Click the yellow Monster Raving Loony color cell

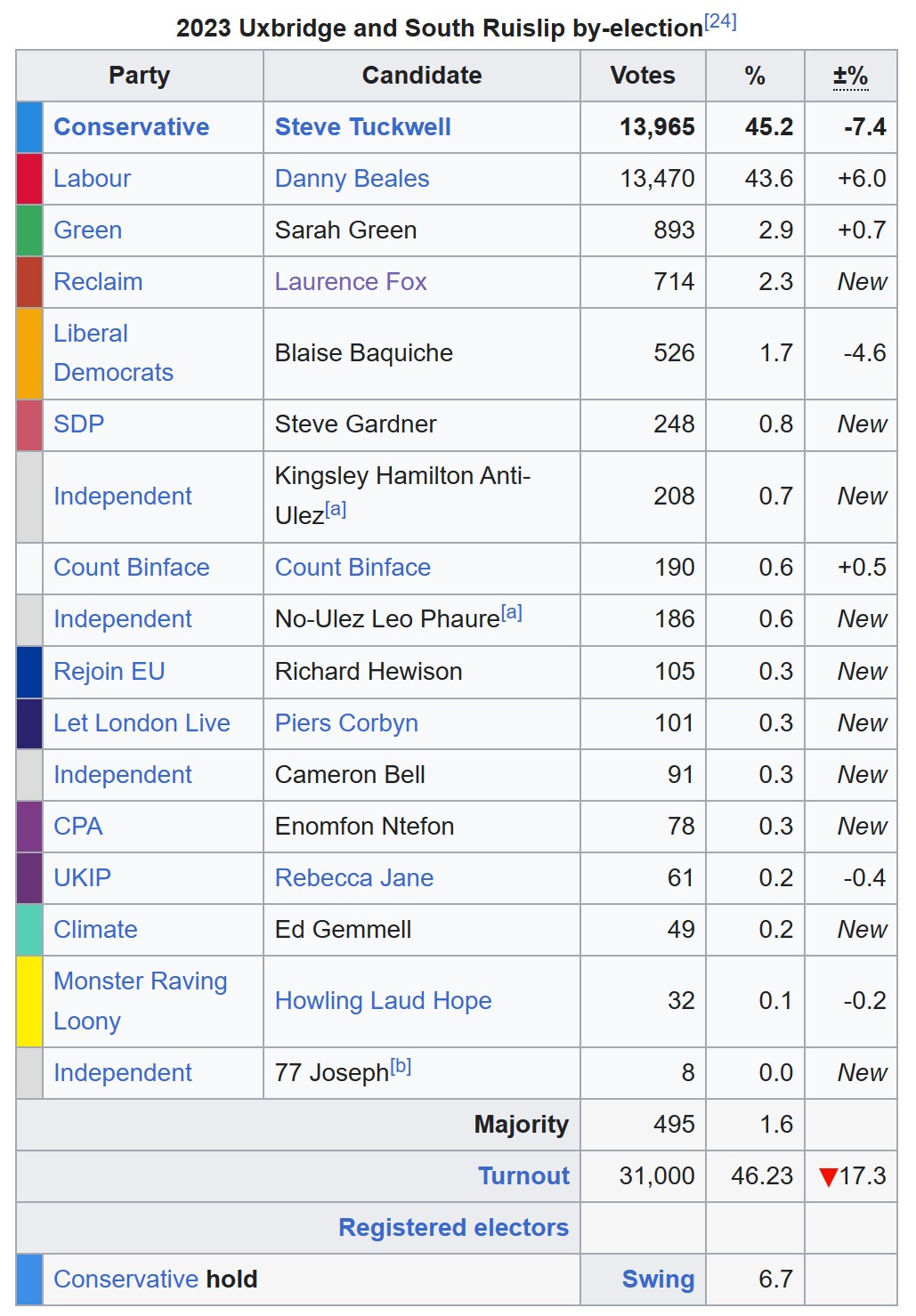(29, 1001)
